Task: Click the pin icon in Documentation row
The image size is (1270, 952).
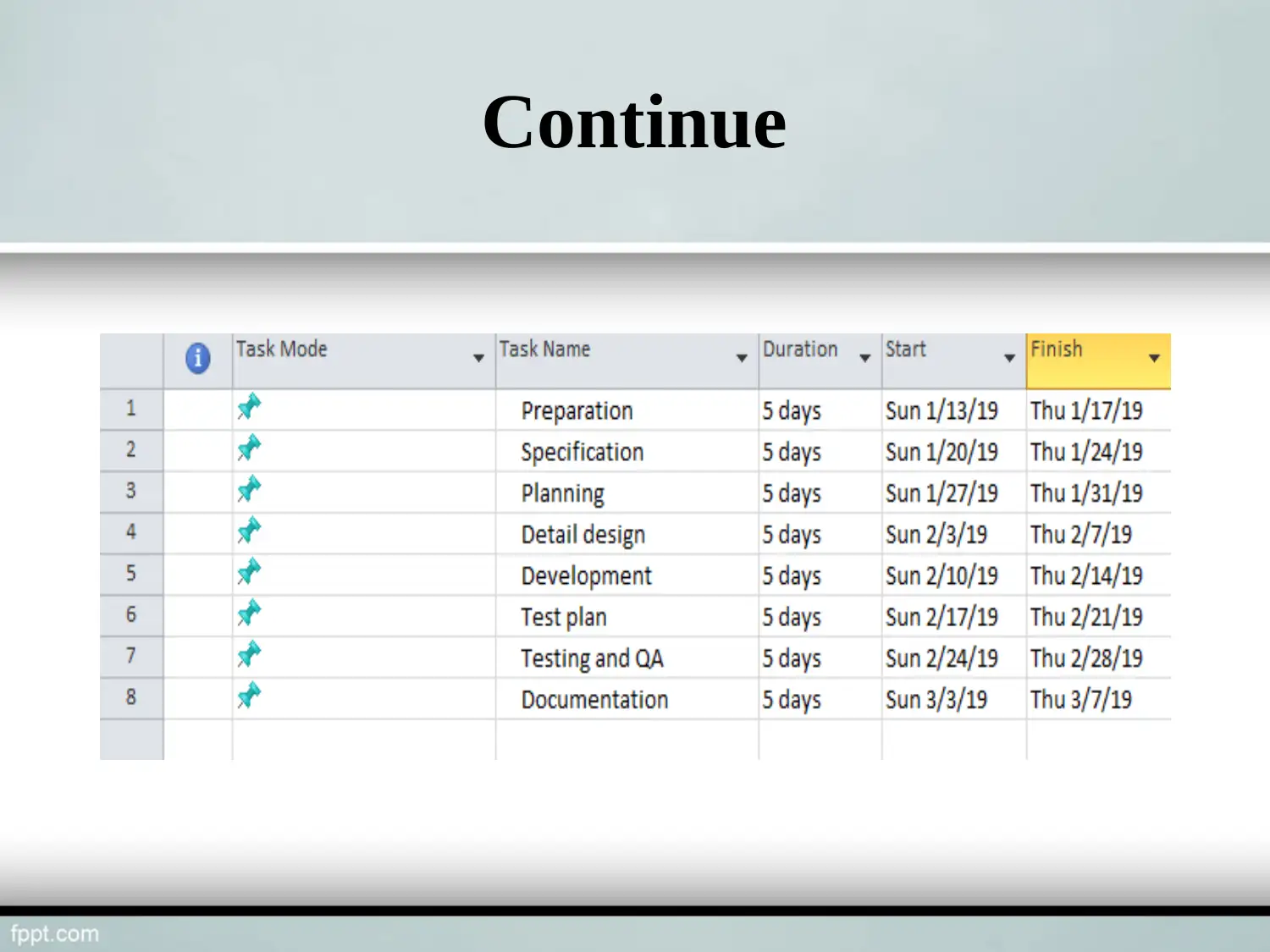Action: tap(249, 696)
